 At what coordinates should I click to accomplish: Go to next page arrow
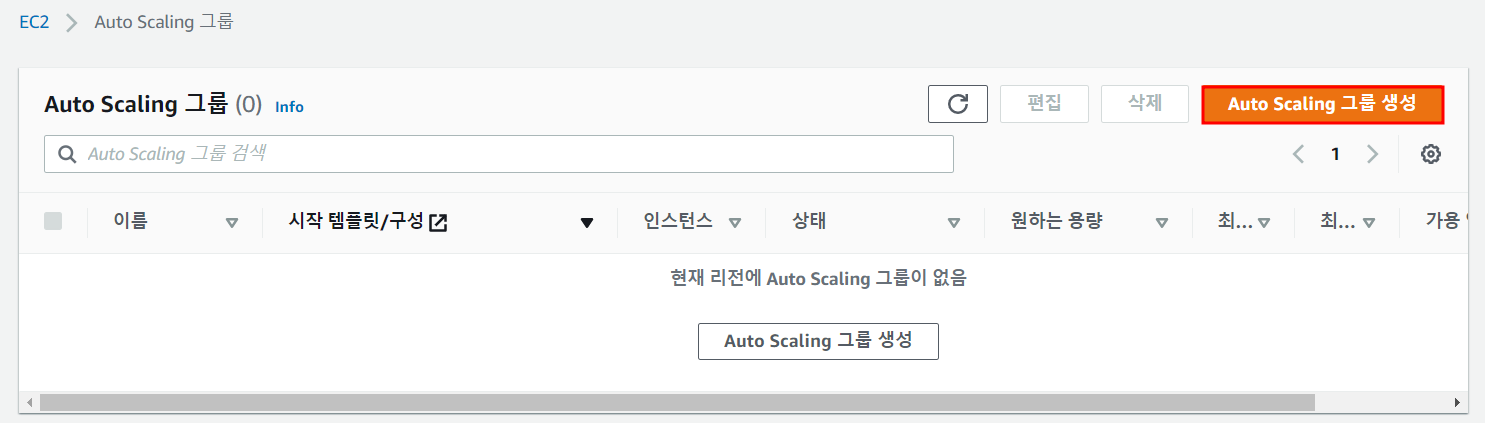point(1372,154)
